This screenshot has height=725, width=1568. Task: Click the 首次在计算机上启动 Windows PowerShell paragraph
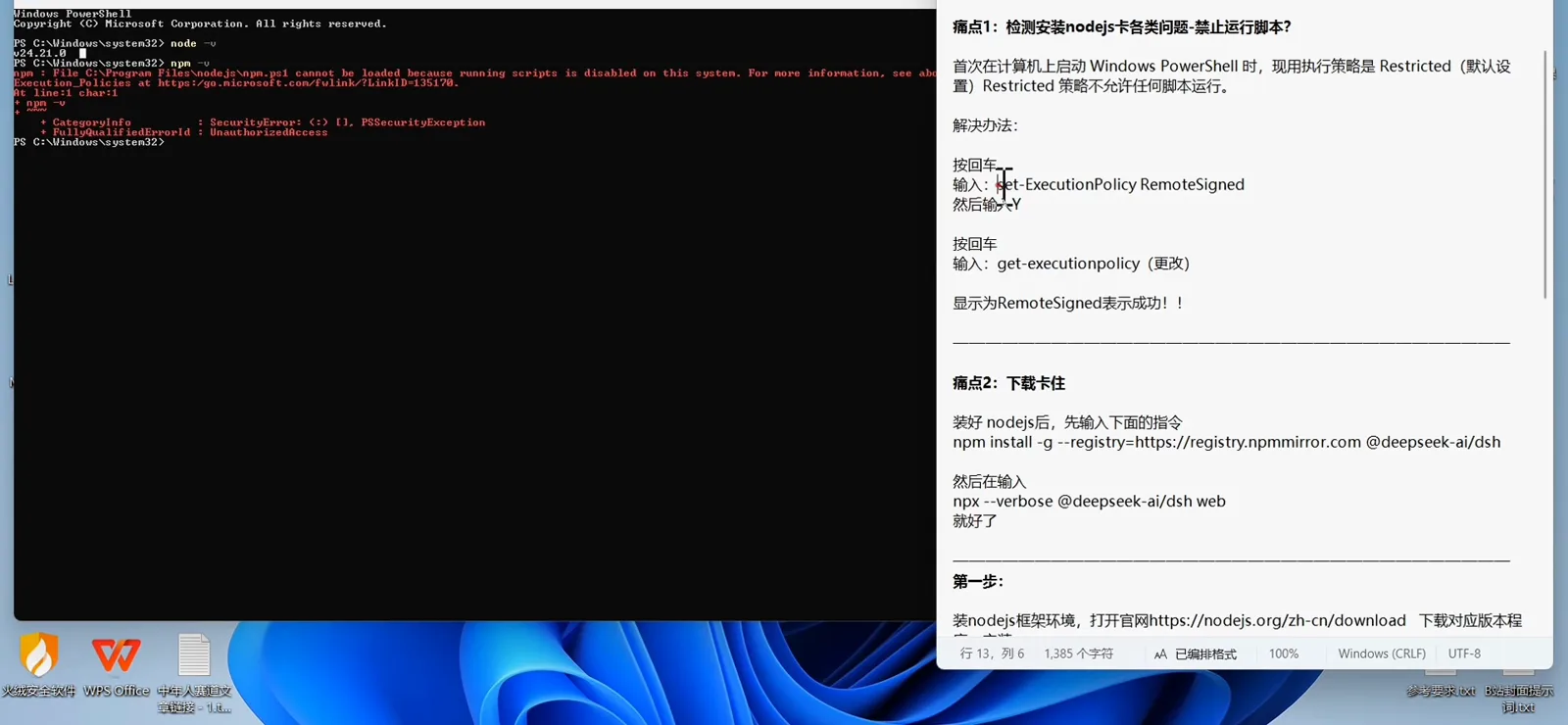[x=1232, y=76]
